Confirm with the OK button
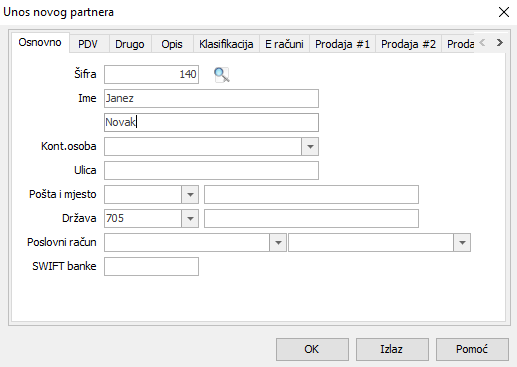The width and height of the screenshot is (517, 367). (x=312, y=349)
